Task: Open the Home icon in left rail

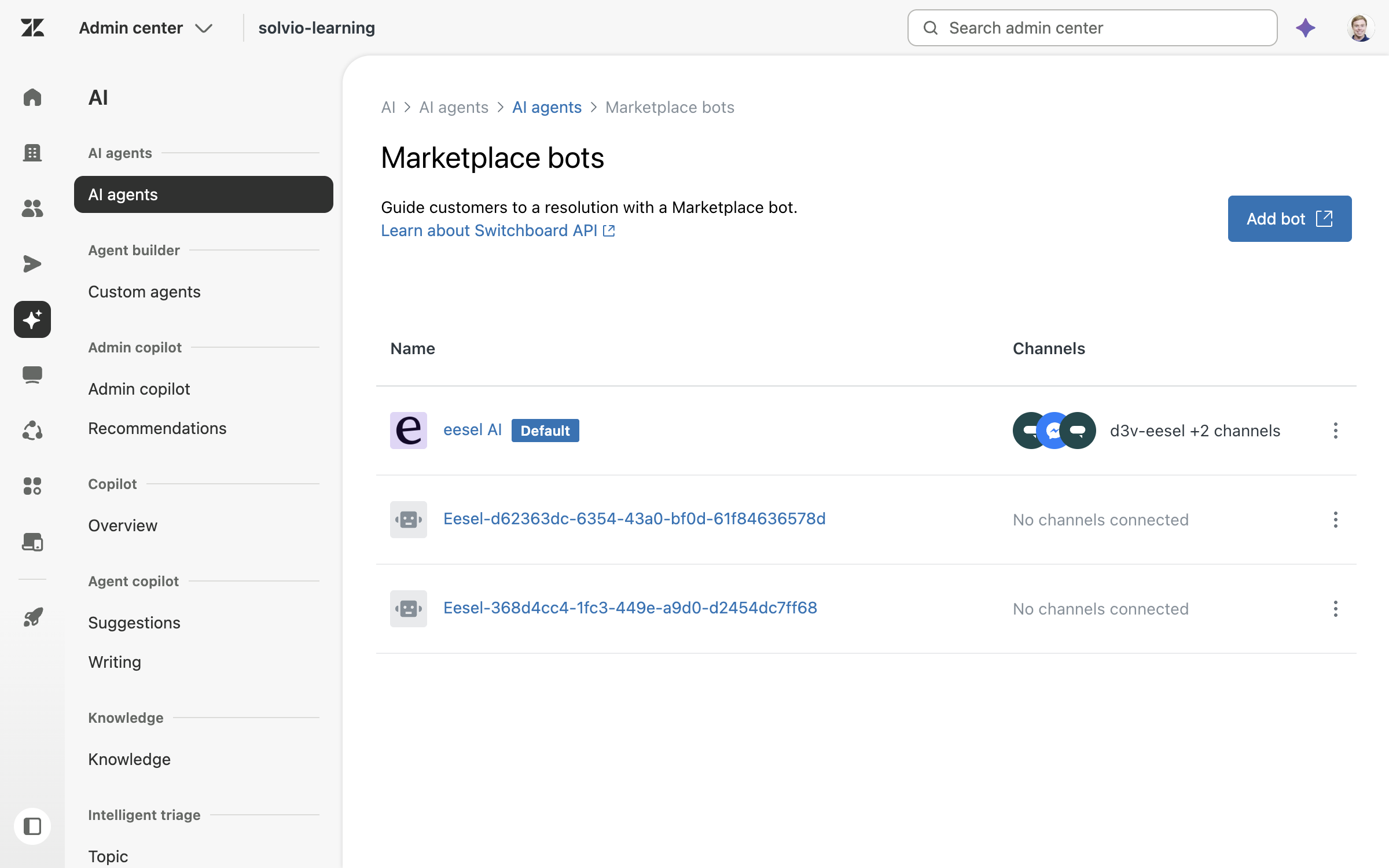Action: pos(32,97)
